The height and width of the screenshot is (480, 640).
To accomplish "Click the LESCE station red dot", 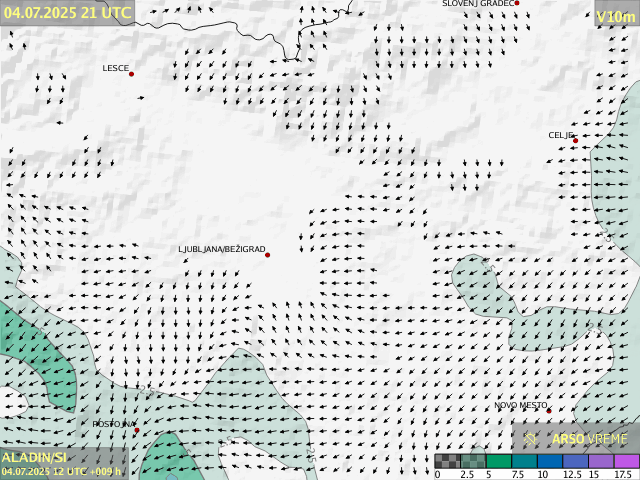I will [131, 74].
